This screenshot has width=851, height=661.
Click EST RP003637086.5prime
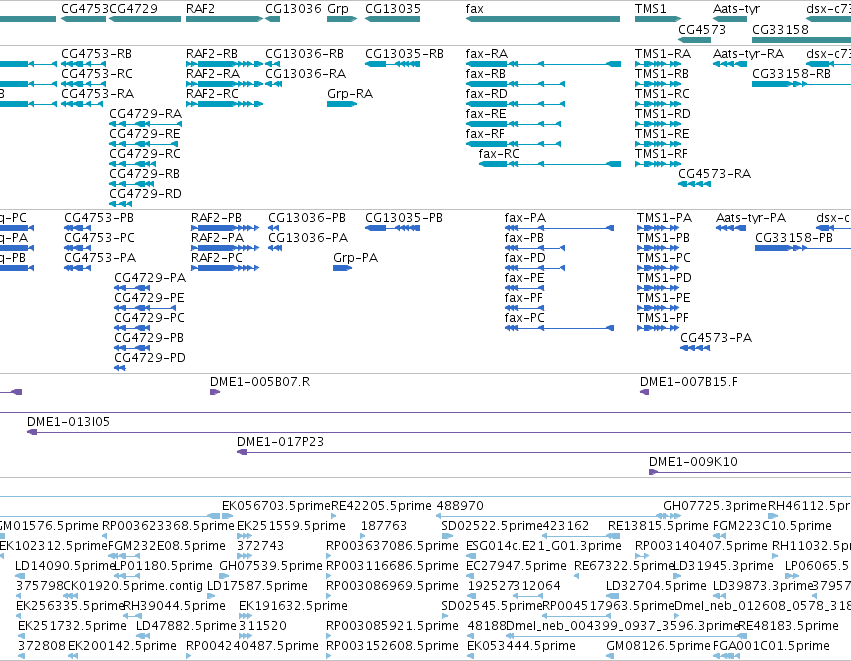pyautogui.click(x=392, y=546)
